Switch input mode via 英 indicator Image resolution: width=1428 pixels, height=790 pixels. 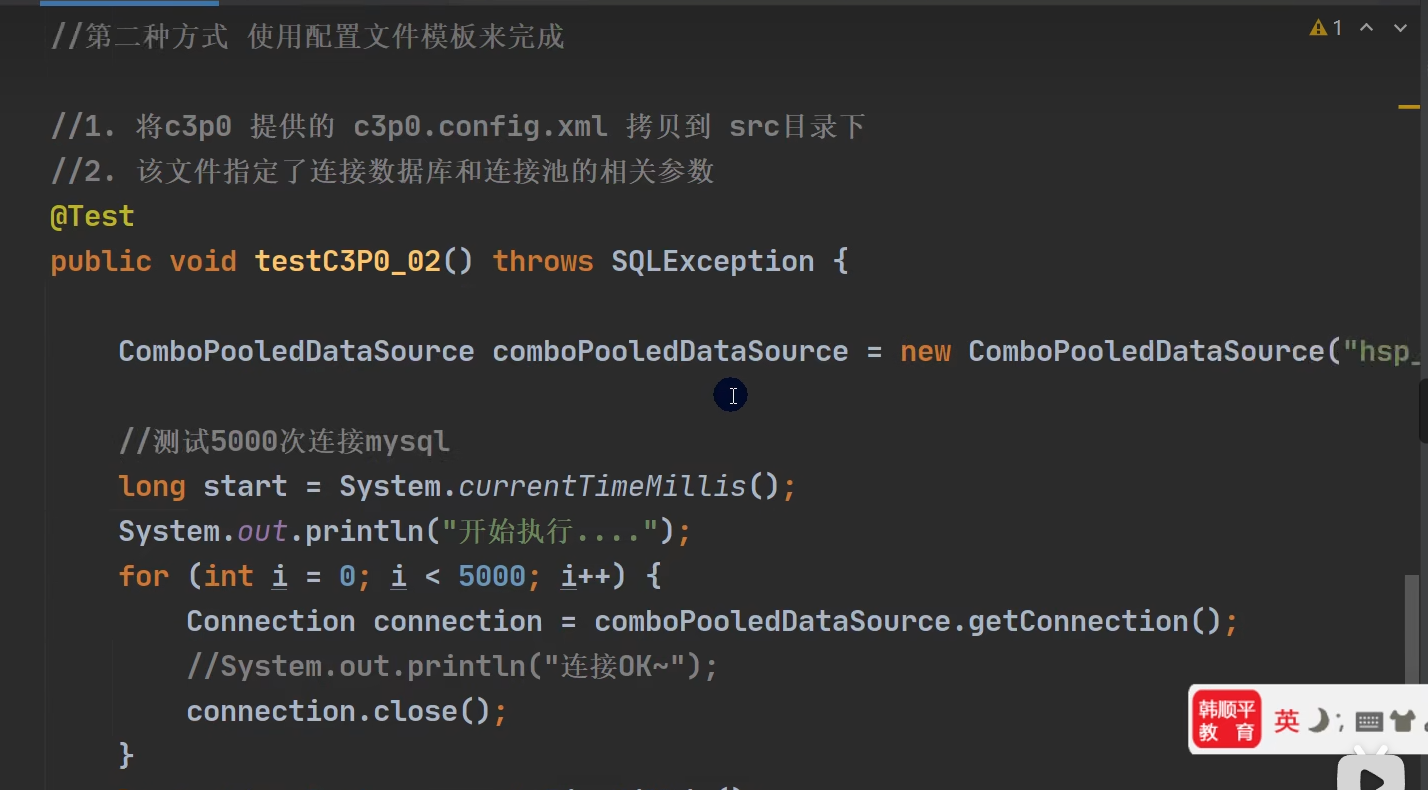(x=1286, y=720)
